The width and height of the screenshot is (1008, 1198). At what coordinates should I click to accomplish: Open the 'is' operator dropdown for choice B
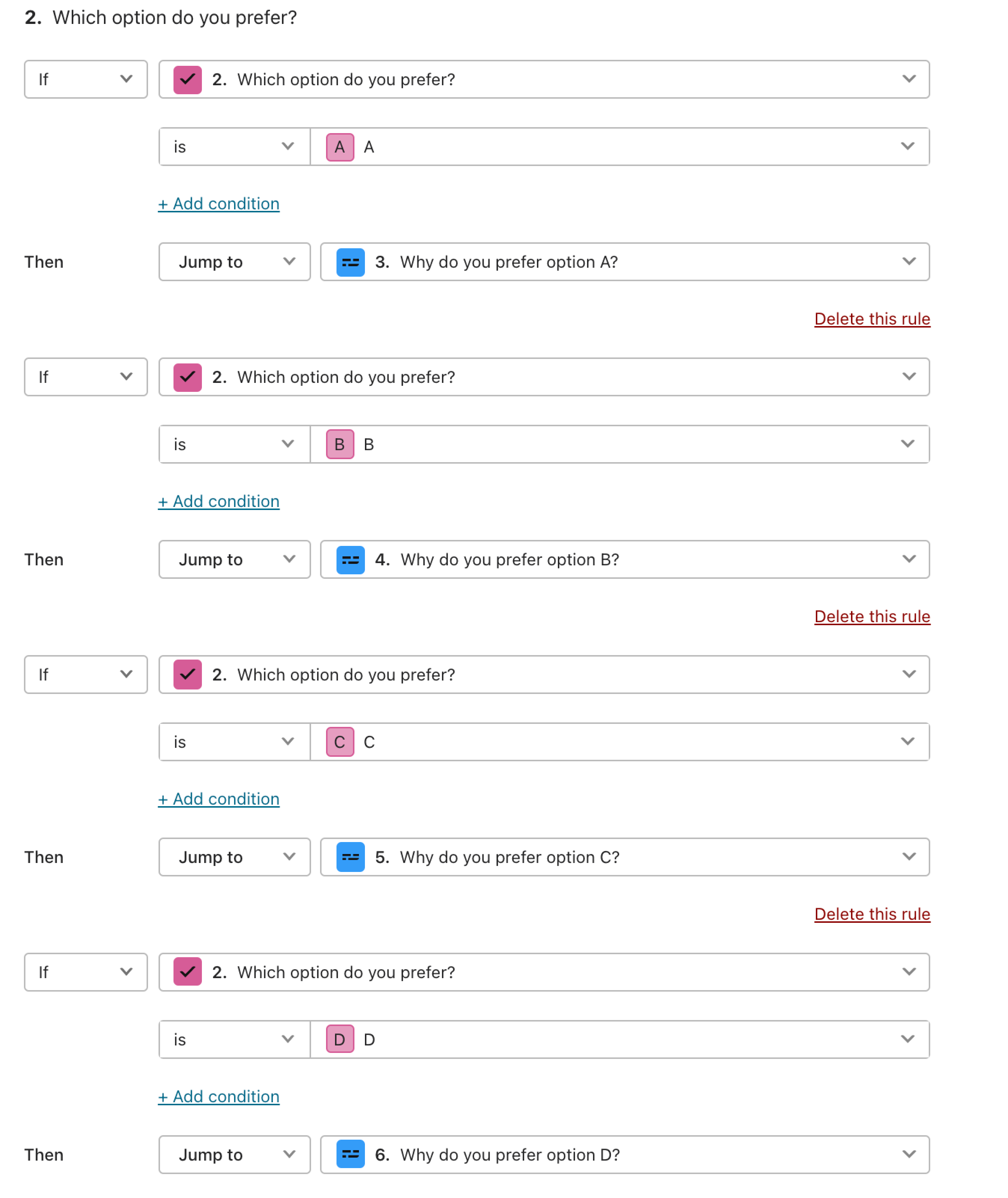point(234,444)
